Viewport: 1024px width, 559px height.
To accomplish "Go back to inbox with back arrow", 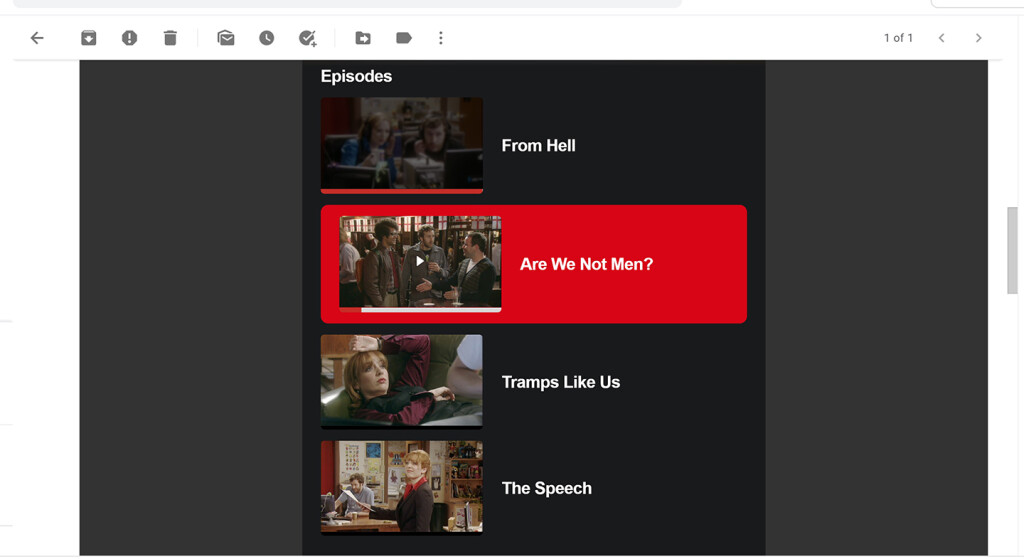I will 37,38.
